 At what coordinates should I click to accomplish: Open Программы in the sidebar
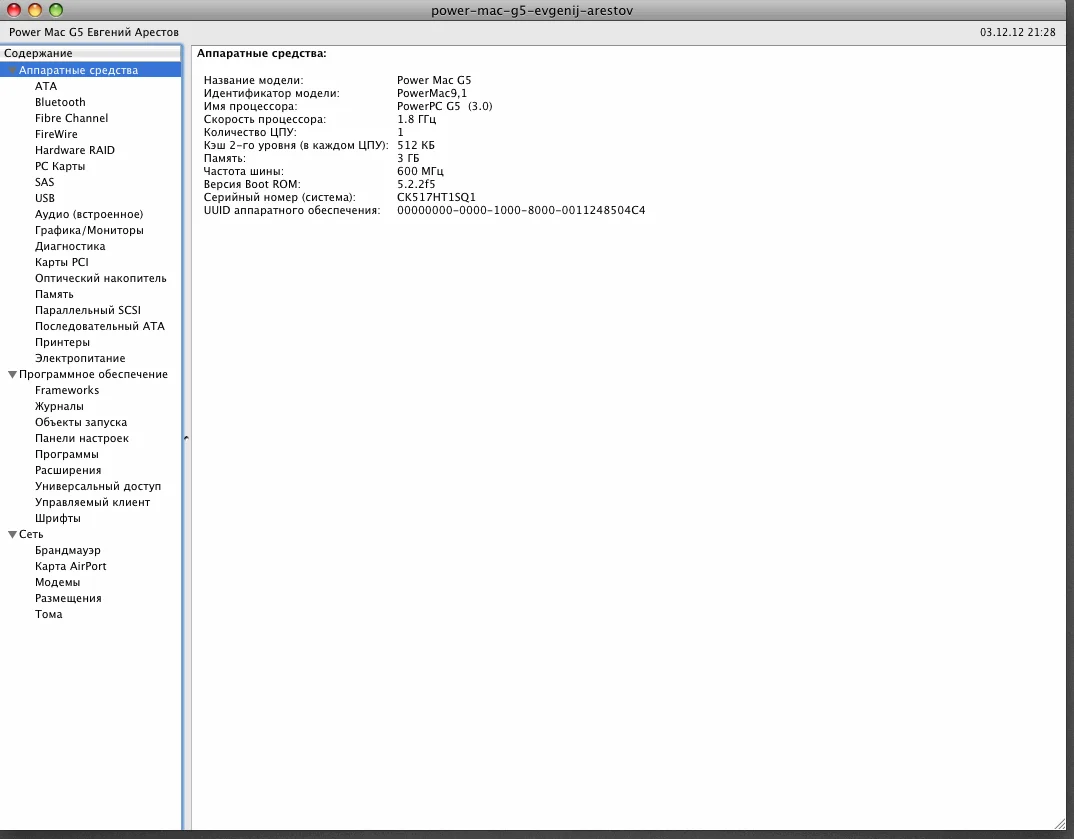tap(66, 454)
